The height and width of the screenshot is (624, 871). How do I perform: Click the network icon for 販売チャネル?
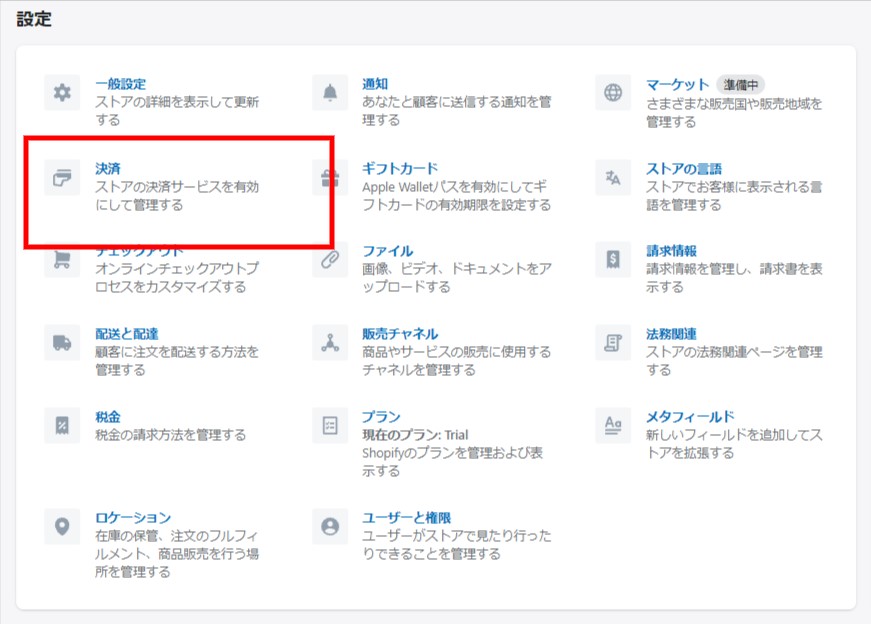(330, 343)
